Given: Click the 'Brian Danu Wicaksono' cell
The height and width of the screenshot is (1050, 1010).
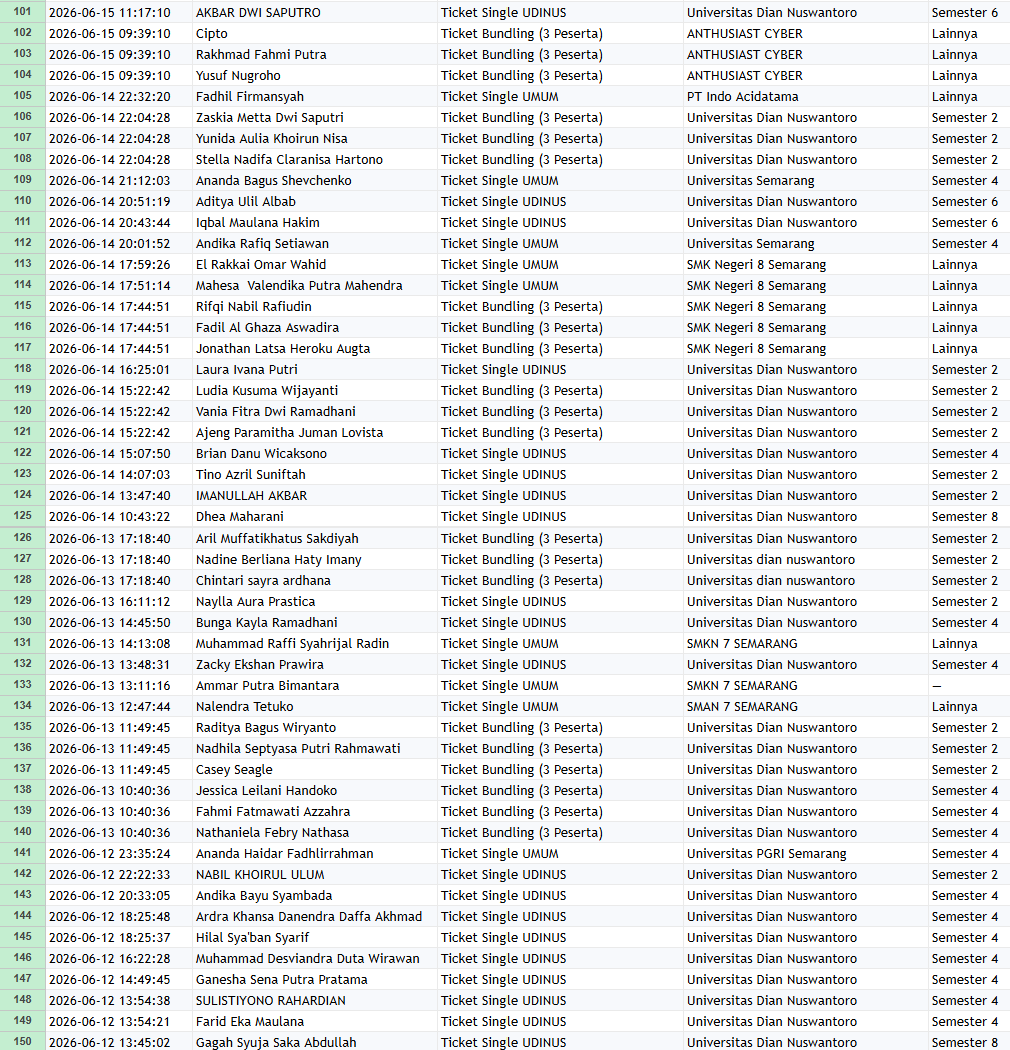Looking at the screenshot, I should (x=315, y=453).
